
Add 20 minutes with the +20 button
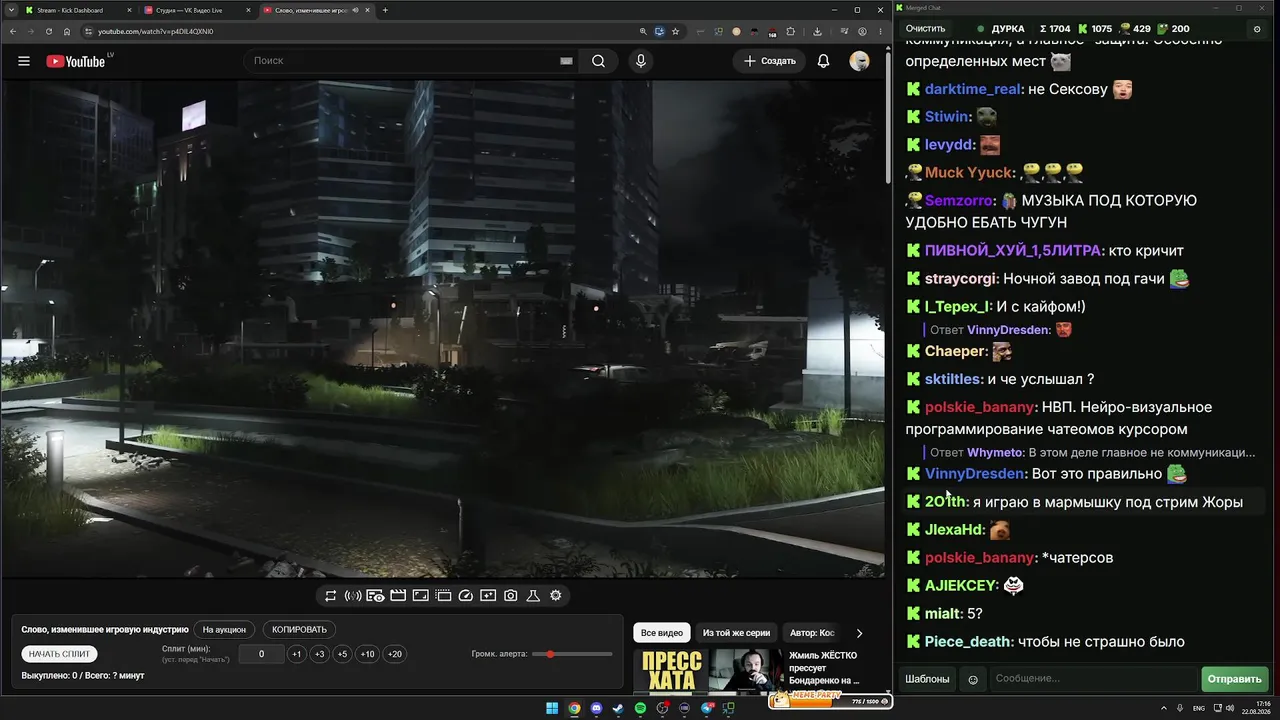pos(394,654)
